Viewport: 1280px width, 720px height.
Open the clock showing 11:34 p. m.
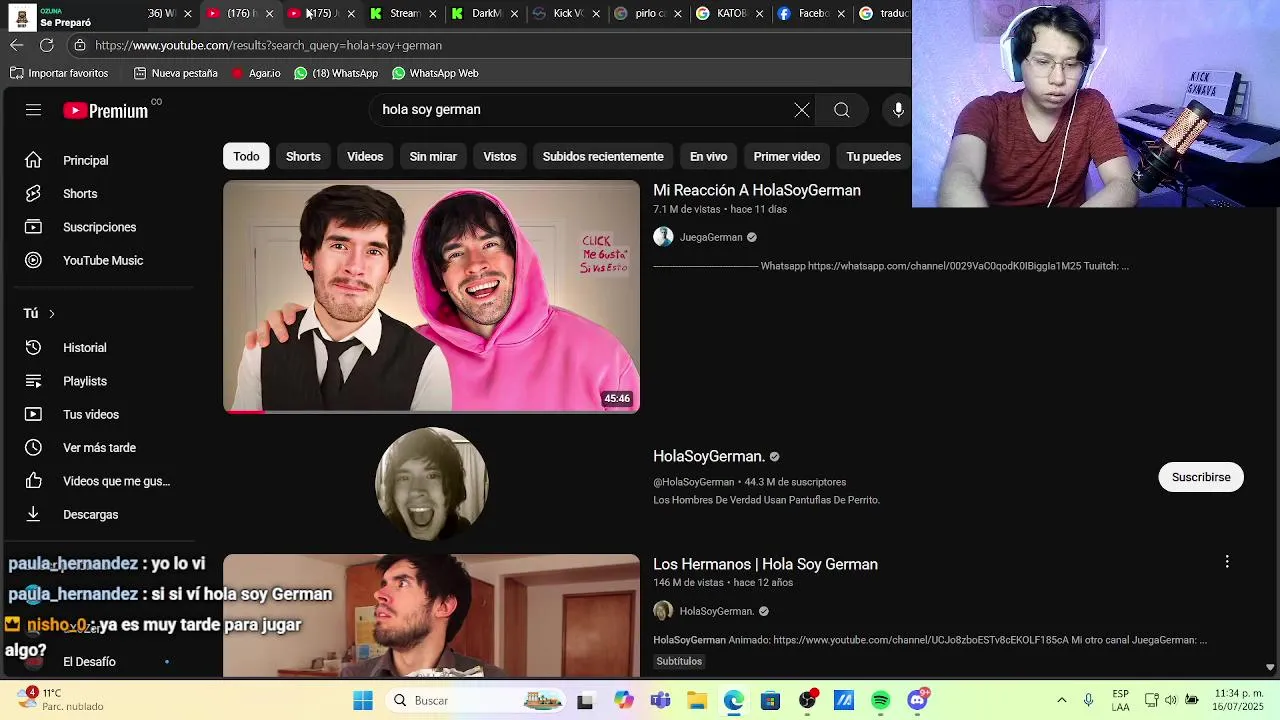tap(1239, 700)
